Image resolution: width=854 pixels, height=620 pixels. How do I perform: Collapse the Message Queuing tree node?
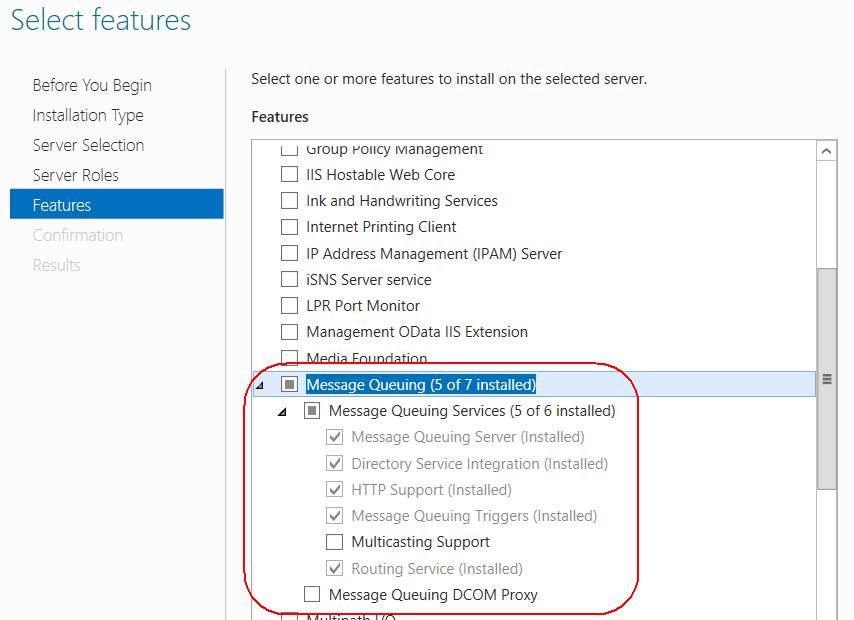[x=260, y=386]
